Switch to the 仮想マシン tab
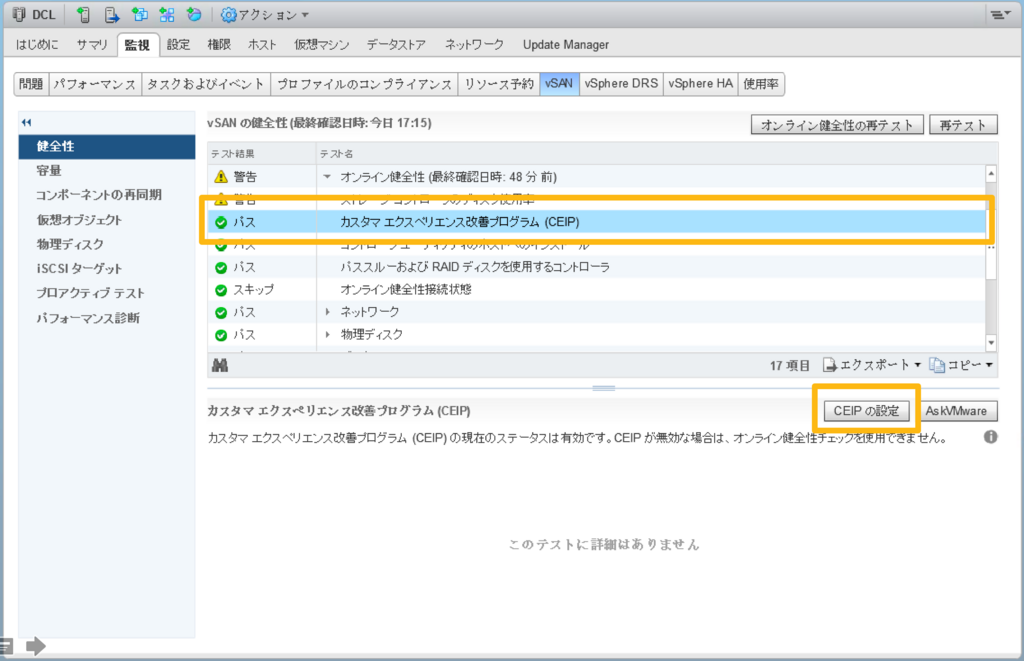This screenshot has height=661, width=1024. (321, 44)
